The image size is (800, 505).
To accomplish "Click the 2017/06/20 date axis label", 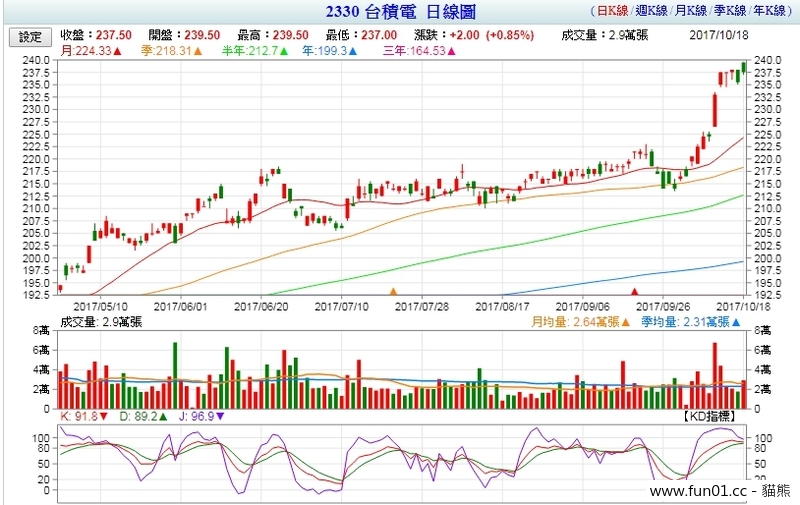I will pos(261,307).
